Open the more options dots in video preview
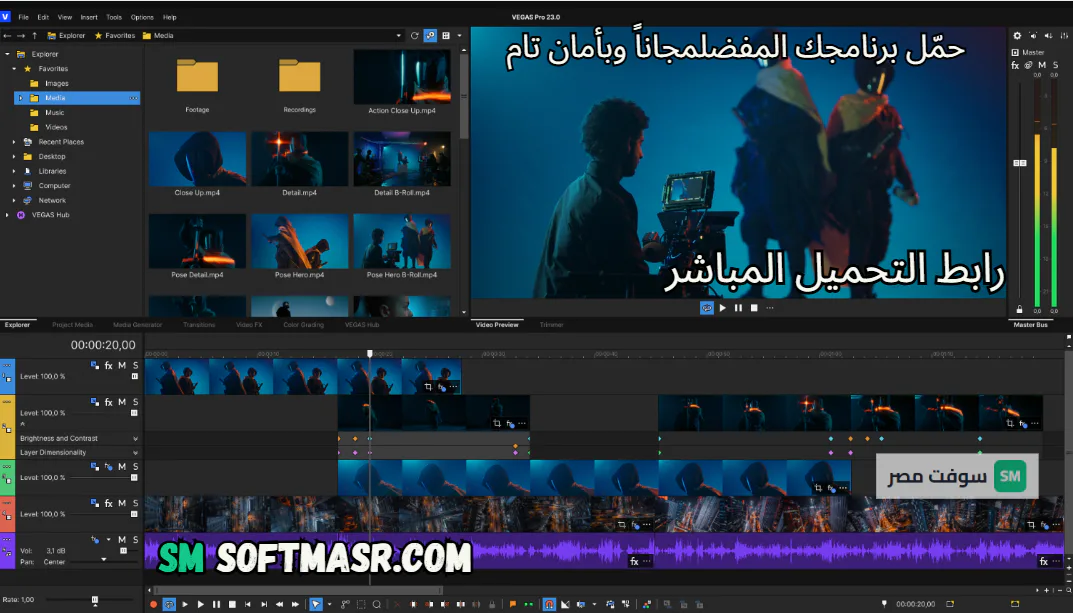Viewport: 1073px width, 613px height. pos(770,308)
